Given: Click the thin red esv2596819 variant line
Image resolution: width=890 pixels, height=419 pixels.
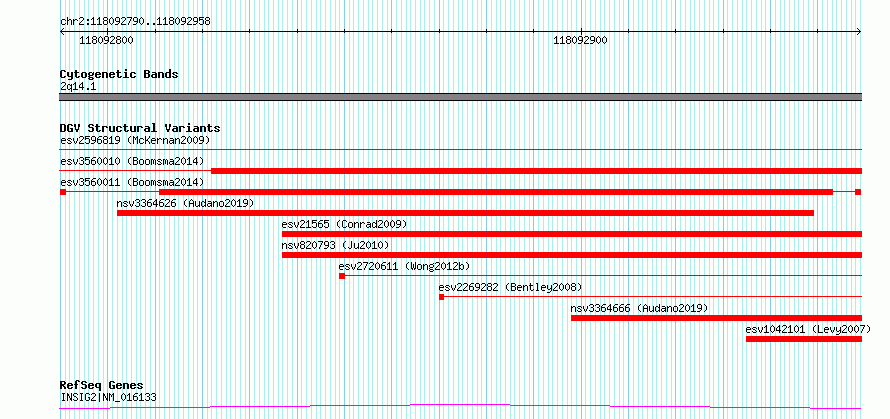Looking at the screenshot, I should coord(460,150).
